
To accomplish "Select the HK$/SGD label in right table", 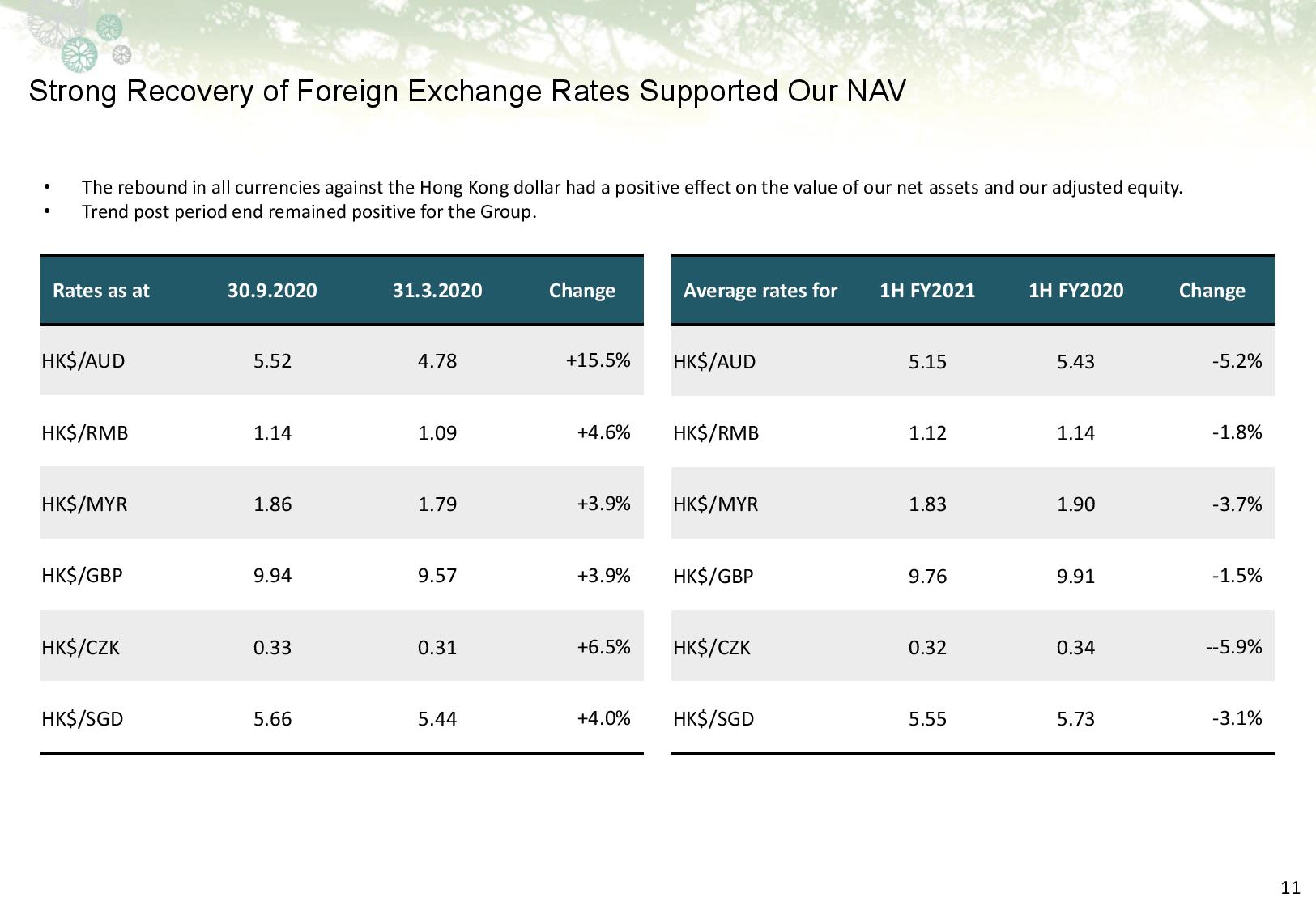I will point(713,719).
